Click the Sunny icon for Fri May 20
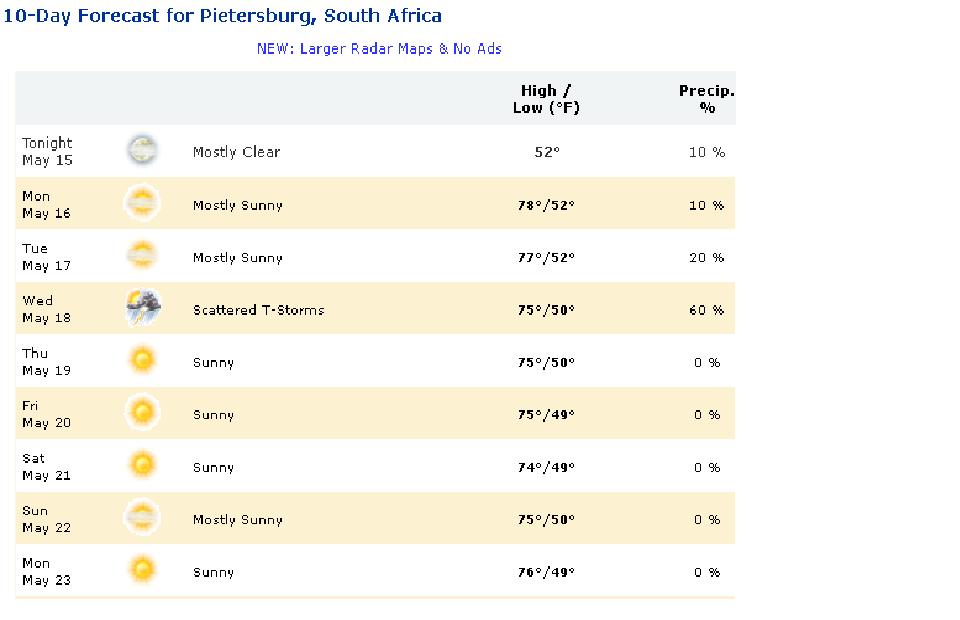The width and height of the screenshot is (960, 620). [x=142, y=413]
